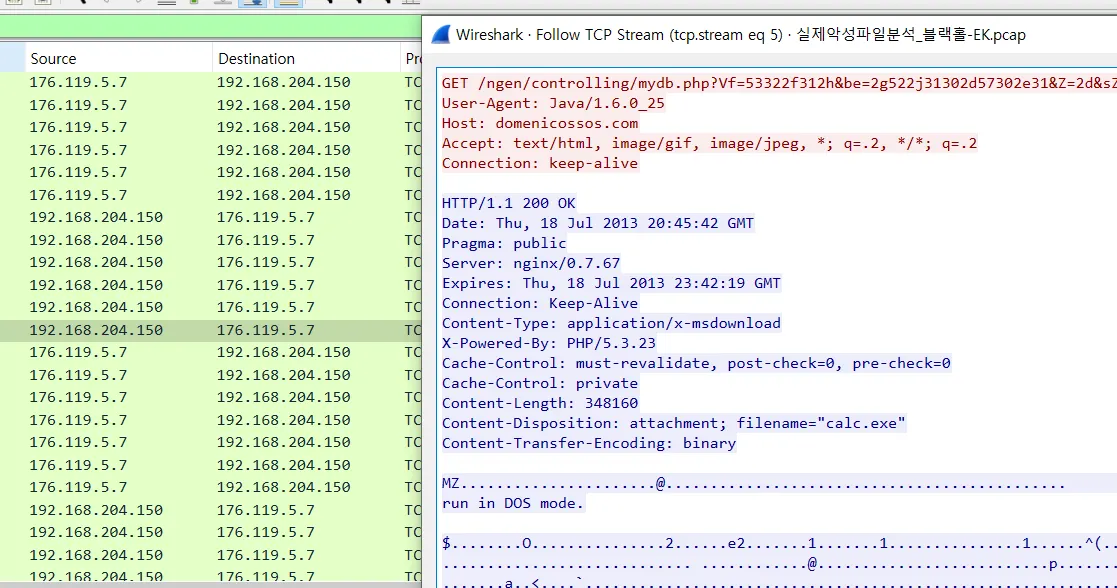1117x588 pixels.
Task: Click the Content-Type: application/x-msdownload line
Action: (611, 323)
